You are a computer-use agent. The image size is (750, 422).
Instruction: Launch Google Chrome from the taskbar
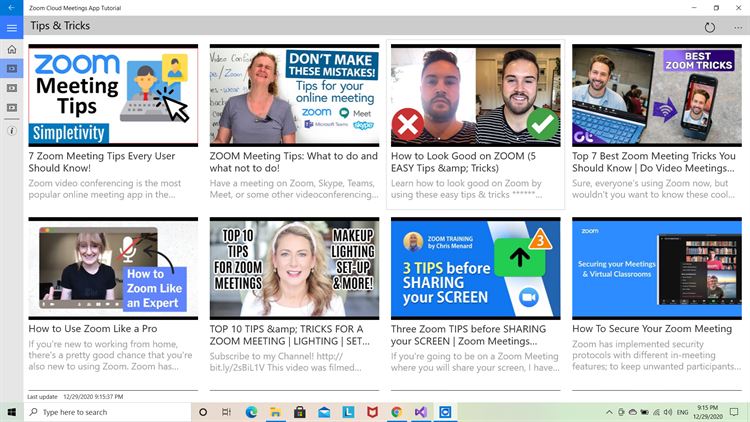tap(397, 412)
